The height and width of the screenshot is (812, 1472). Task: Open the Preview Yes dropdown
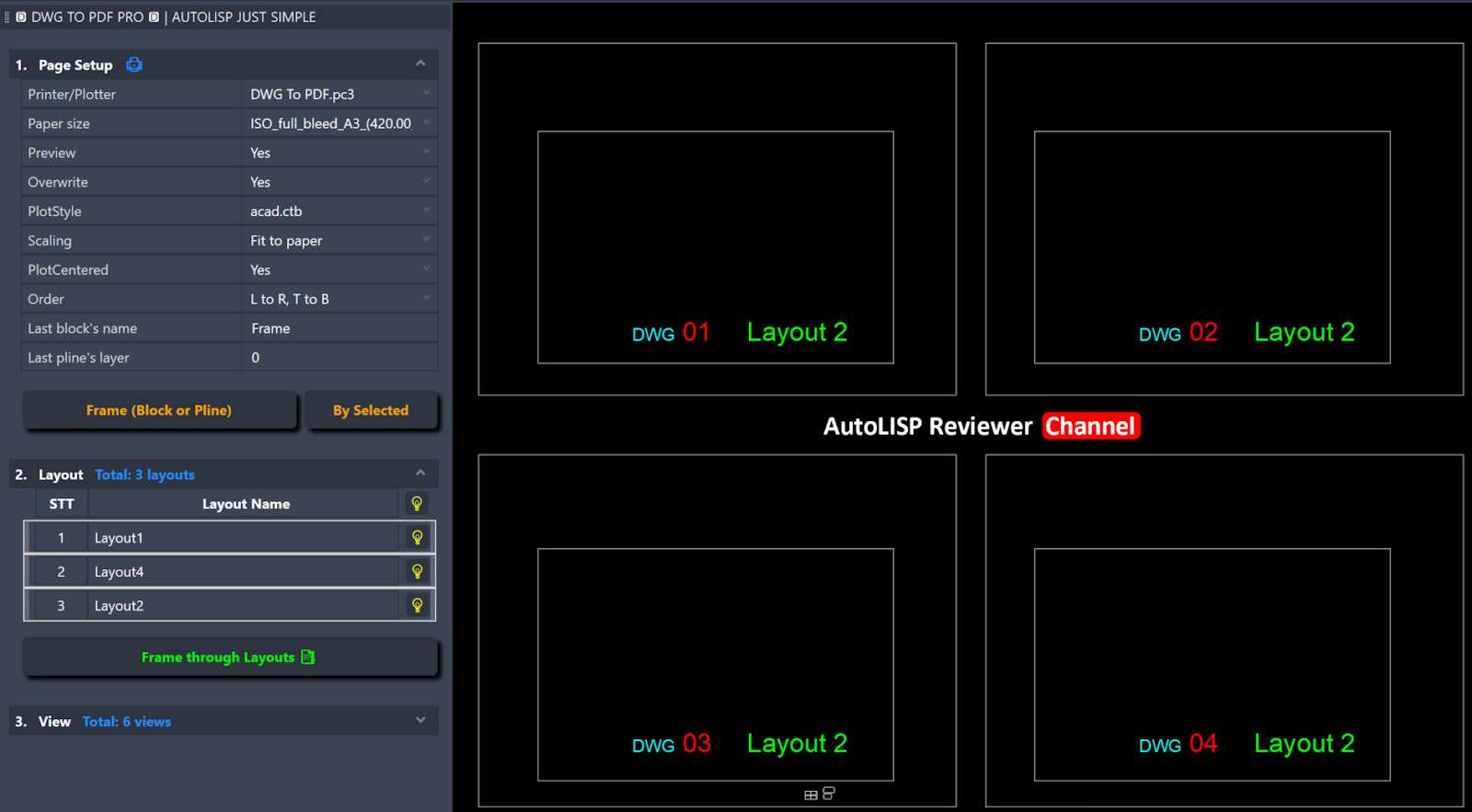[x=426, y=152]
